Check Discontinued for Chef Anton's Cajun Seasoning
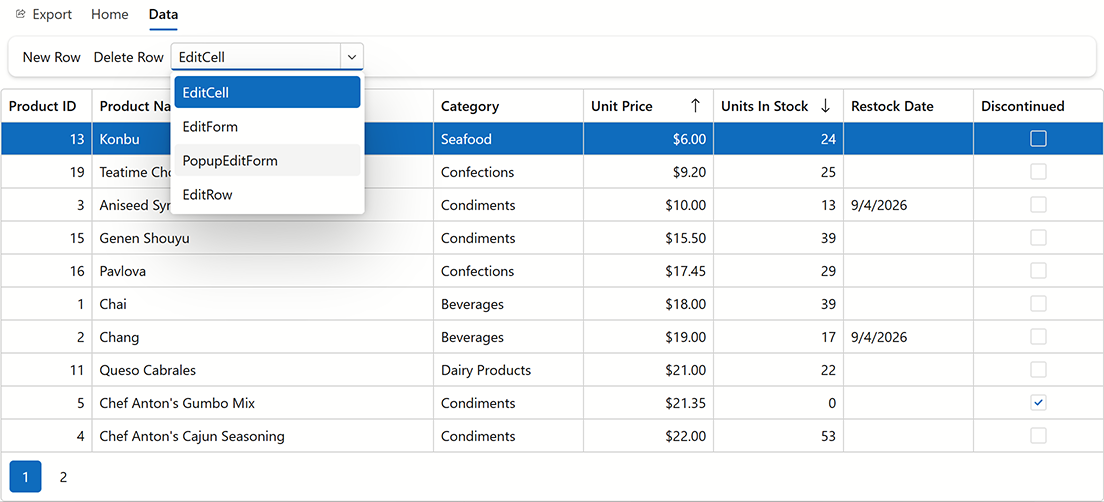The width and height of the screenshot is (1104, 502). tap(1038, 436)
